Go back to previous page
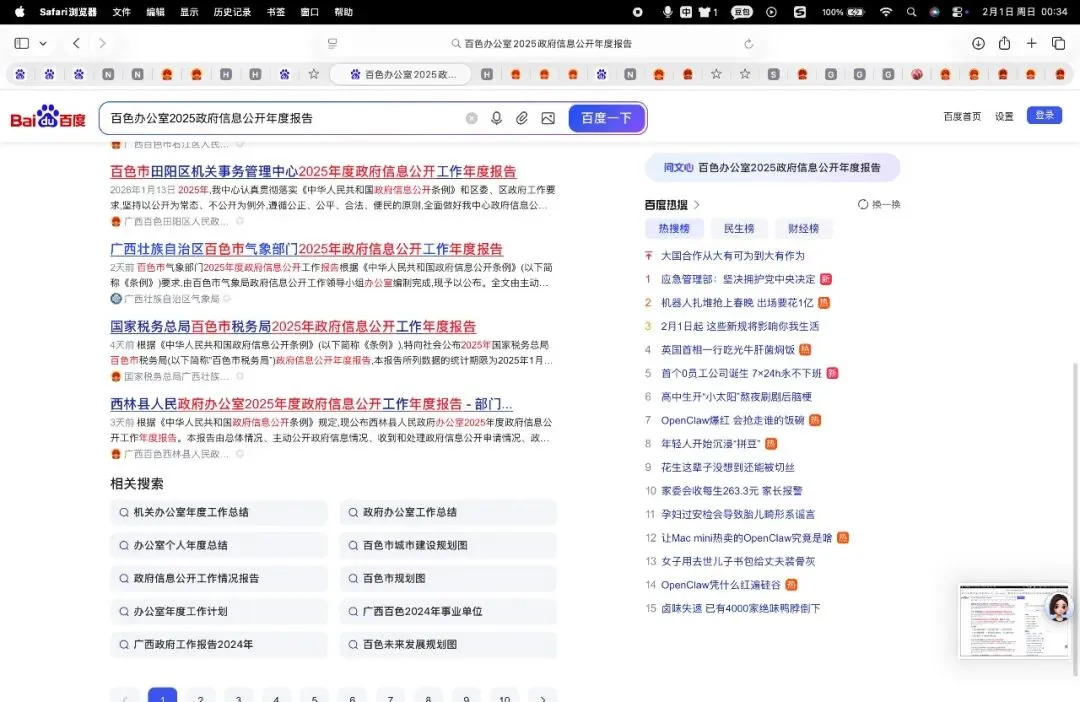This screenshot has height=702, width=1080. [76, 43]
